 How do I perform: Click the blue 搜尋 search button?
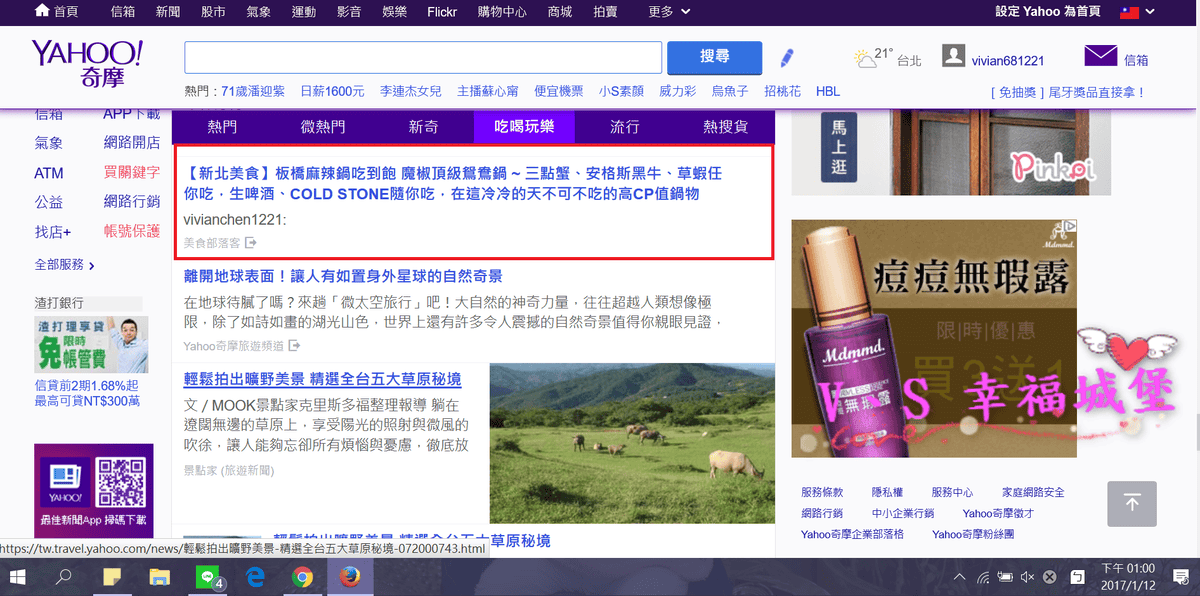(x=714, y=57)
